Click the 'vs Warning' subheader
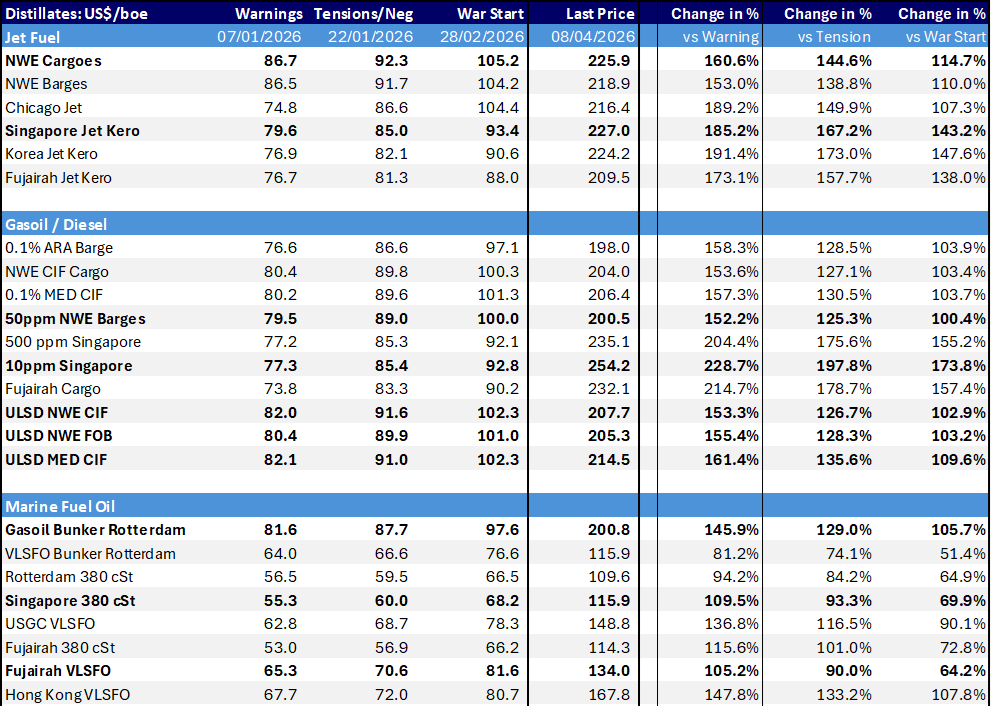 720,37
